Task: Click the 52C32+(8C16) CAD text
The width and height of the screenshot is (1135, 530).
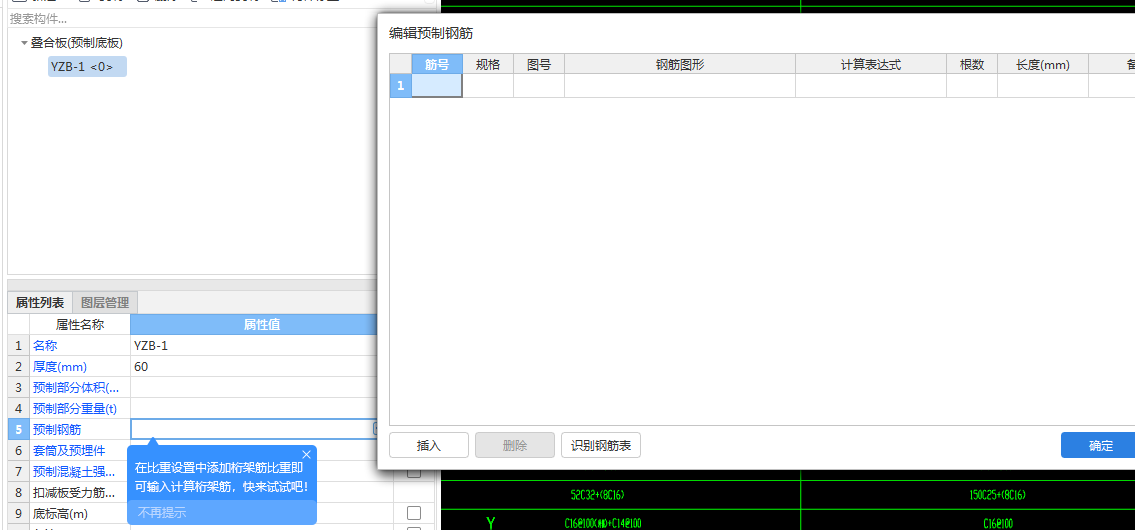Action: pyautogui.click(x=597, y=495)
